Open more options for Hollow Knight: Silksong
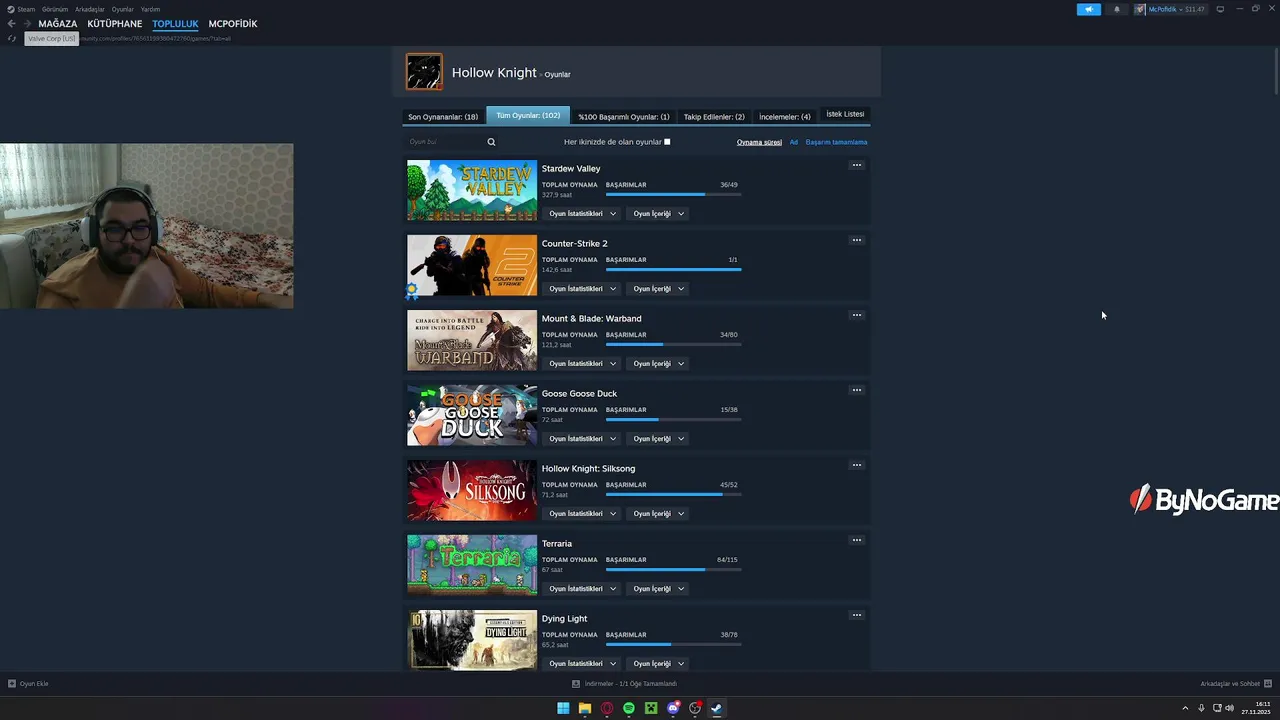1280x720 pixels. 856,465
